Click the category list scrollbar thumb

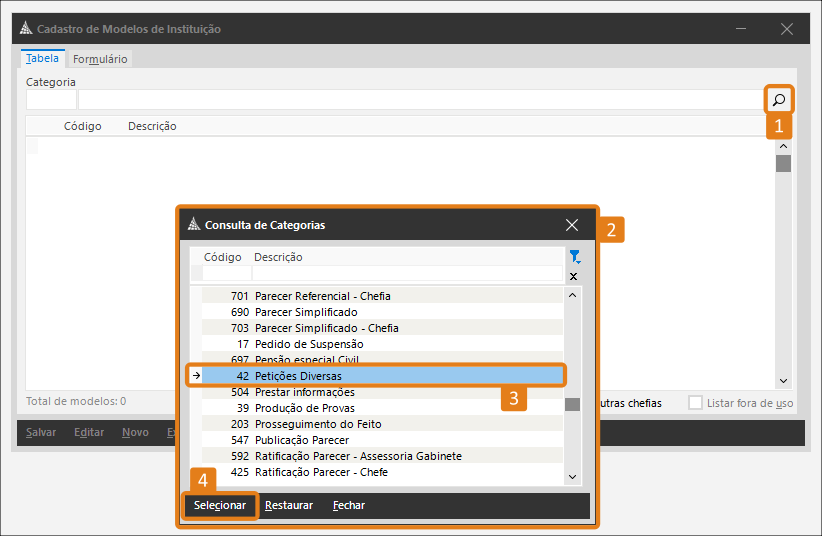pos(572,404)
